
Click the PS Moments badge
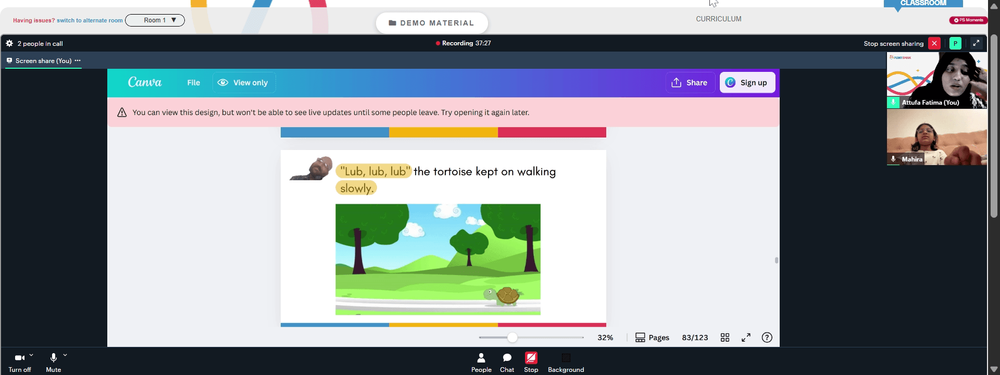968,20
